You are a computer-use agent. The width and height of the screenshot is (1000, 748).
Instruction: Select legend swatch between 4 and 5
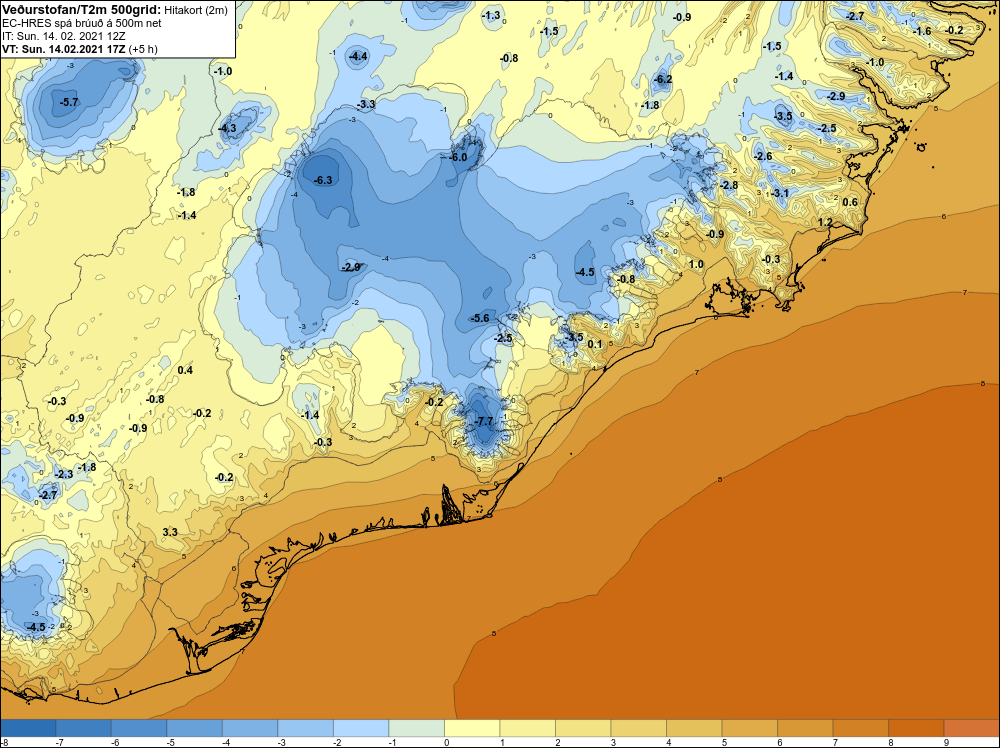(x=694, y=728)
